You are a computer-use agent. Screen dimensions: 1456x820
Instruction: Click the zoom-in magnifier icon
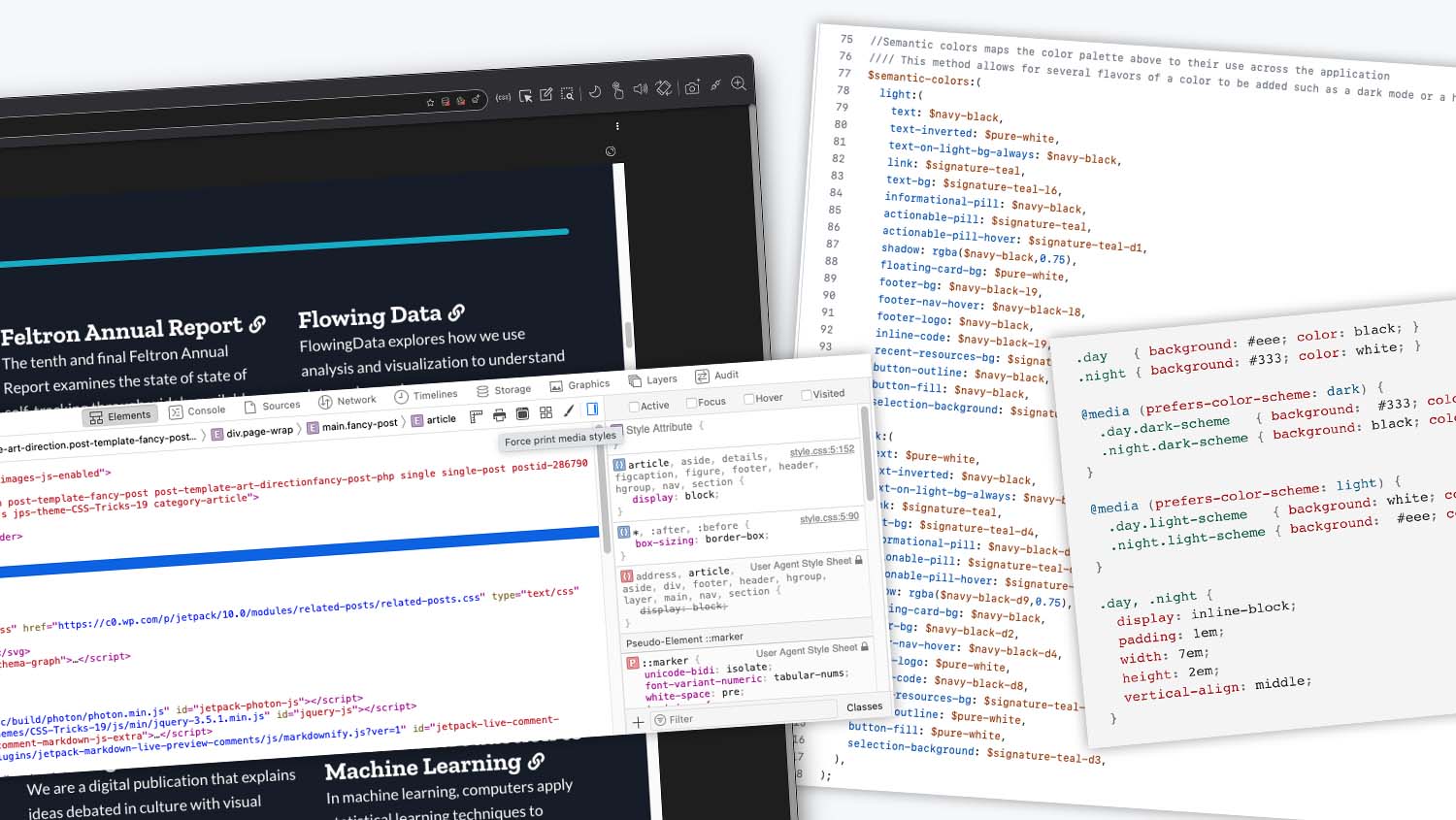pyautogui.click(x=739, y=83)
